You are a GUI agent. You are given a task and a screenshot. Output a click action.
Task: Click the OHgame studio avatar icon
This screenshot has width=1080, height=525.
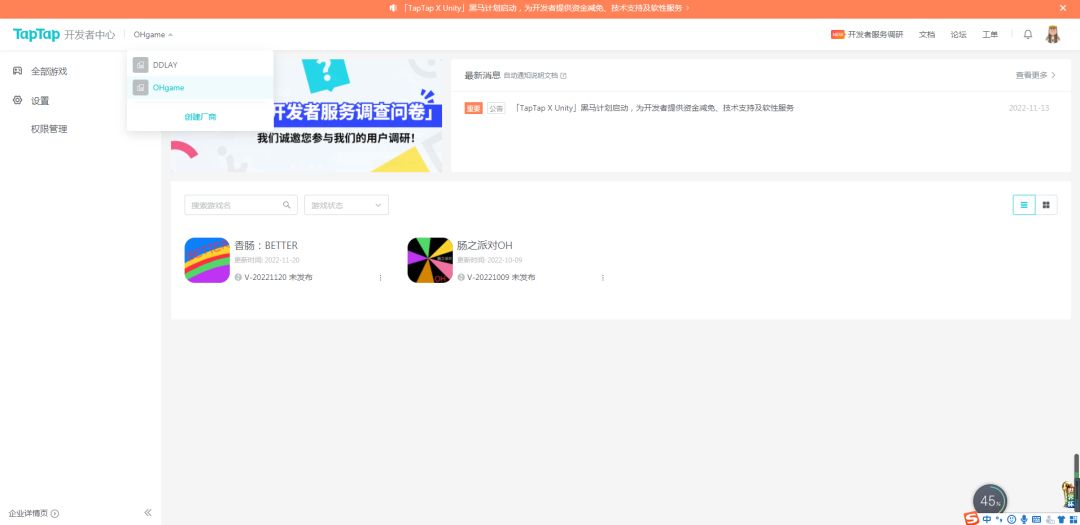(141, 88)
